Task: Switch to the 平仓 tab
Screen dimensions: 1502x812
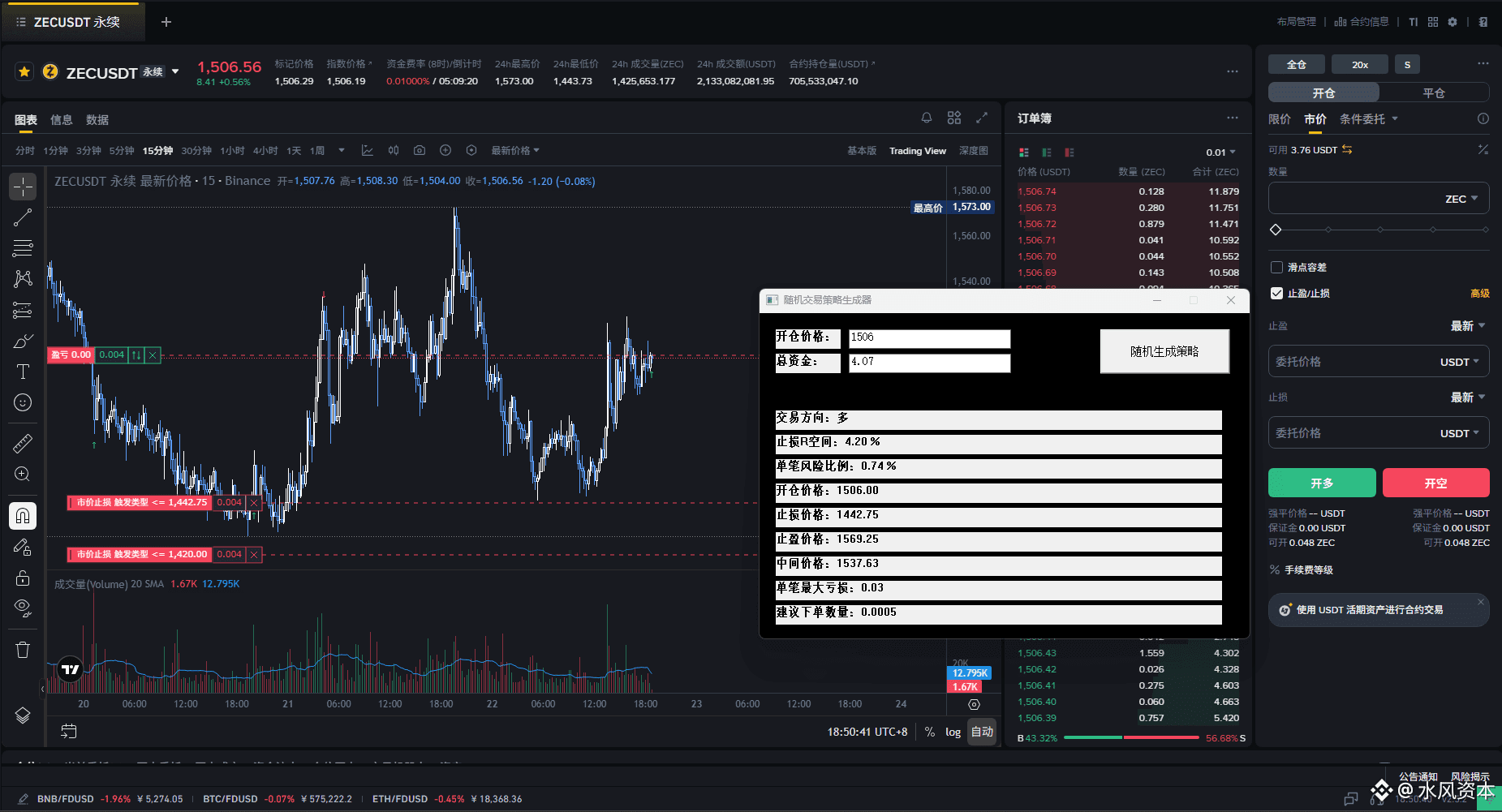Action: pyautogui.click(x=1434, y=92)
